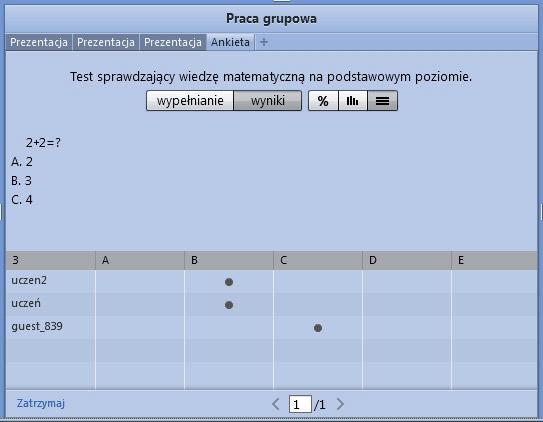Select the uczeń row name

pyautogui.click(x=26, y=303)
